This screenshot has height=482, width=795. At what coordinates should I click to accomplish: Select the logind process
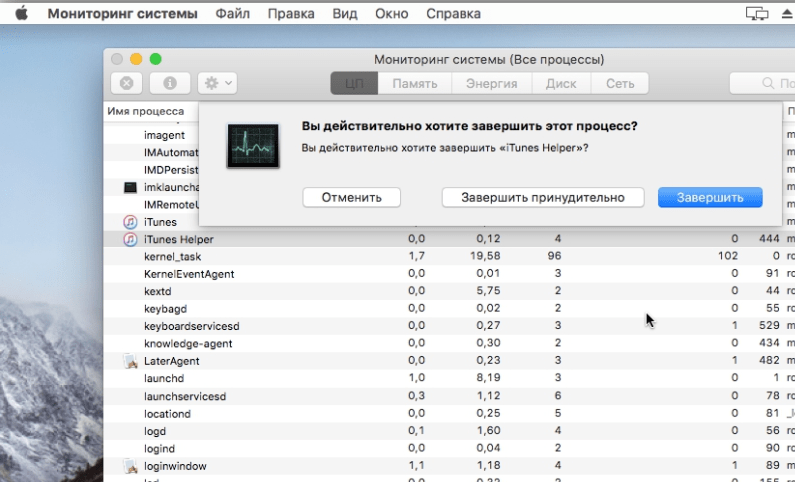[159, 449]
